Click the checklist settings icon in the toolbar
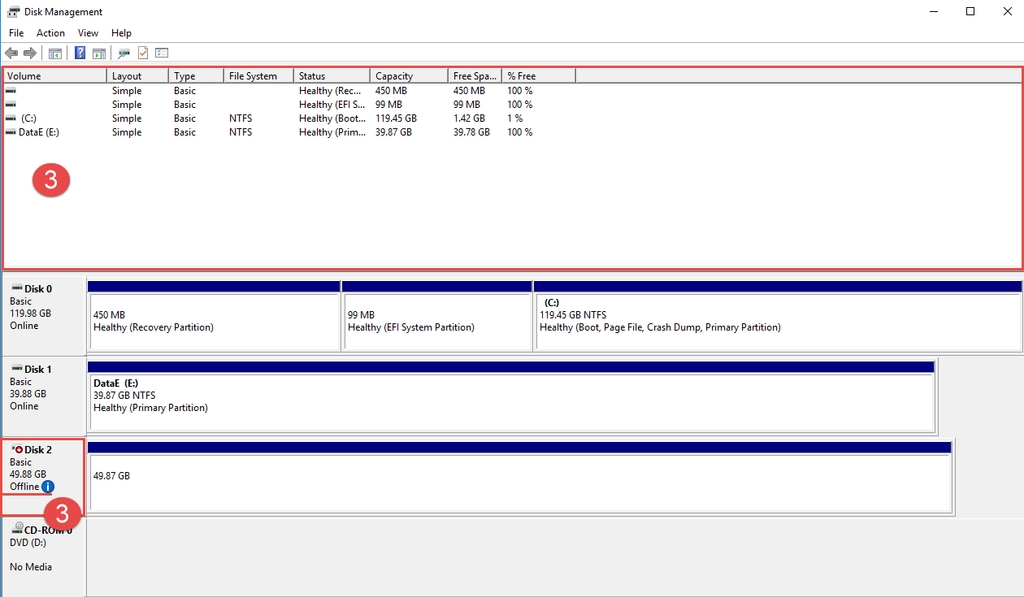This screenshot has height=597, width=1024. 161,53
